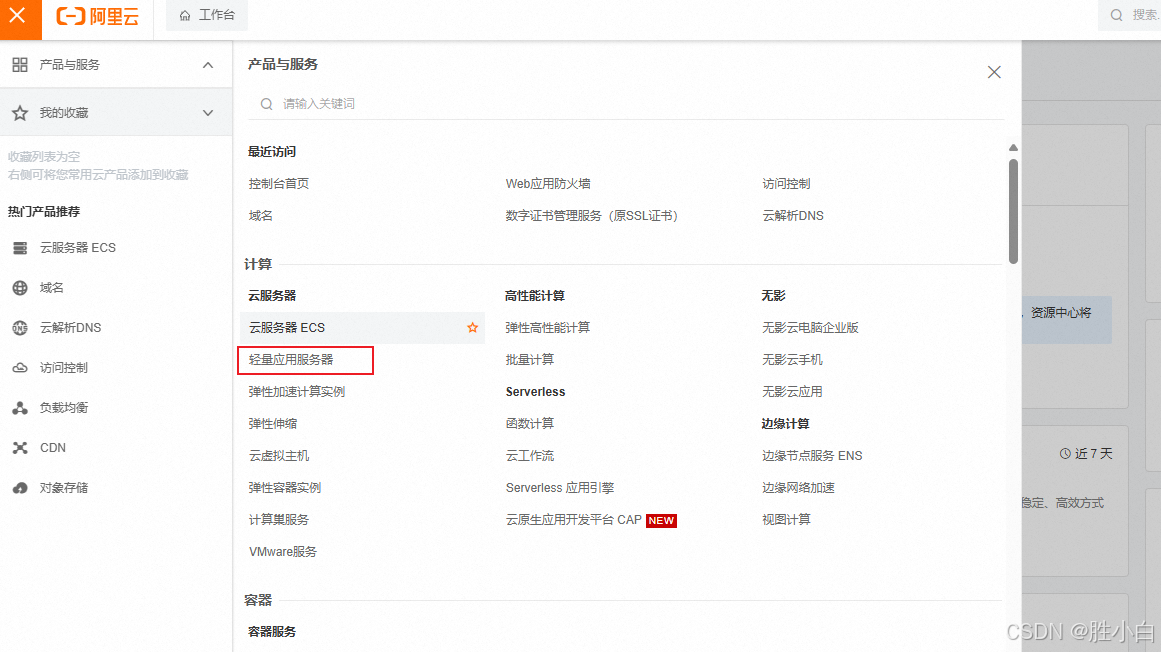Open 域名 under 最近访问
Viewport: 1161px width, 652px height.
[261, 215]
